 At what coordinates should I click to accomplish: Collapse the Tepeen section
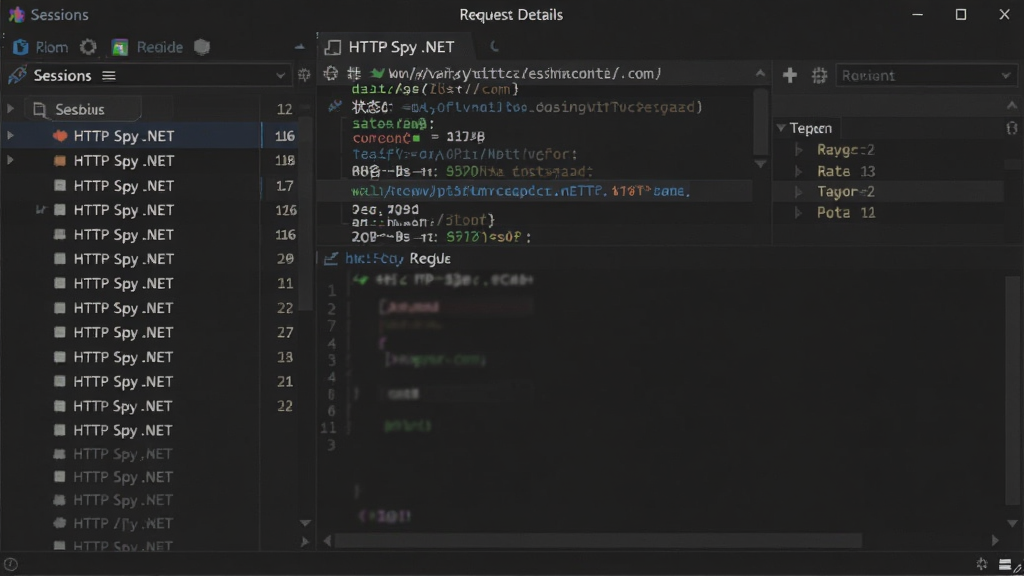(x=781, y=128)
